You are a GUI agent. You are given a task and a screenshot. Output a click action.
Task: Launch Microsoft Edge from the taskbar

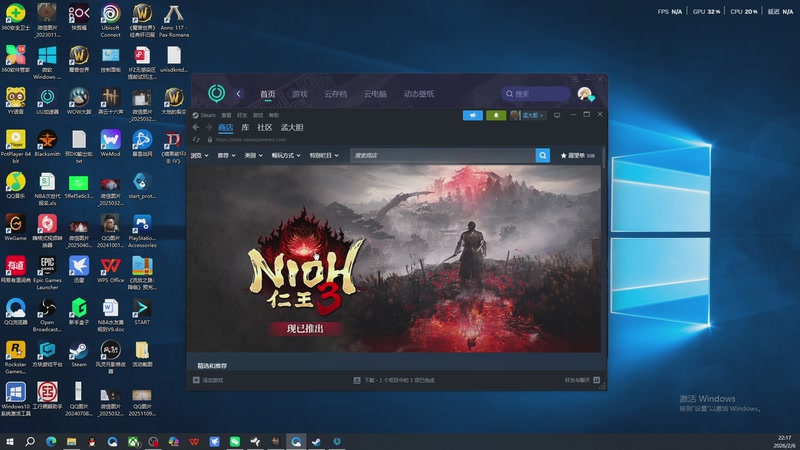[51, 441]
